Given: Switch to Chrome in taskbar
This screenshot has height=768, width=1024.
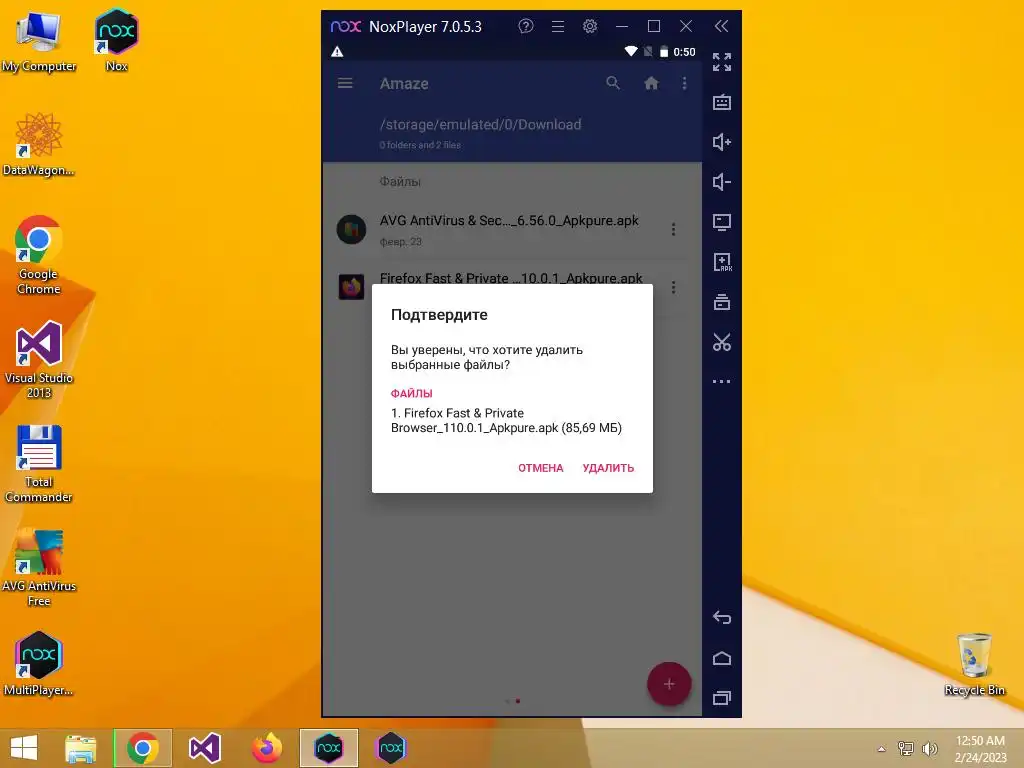Looking at the screenshot, I should (143, 748).
